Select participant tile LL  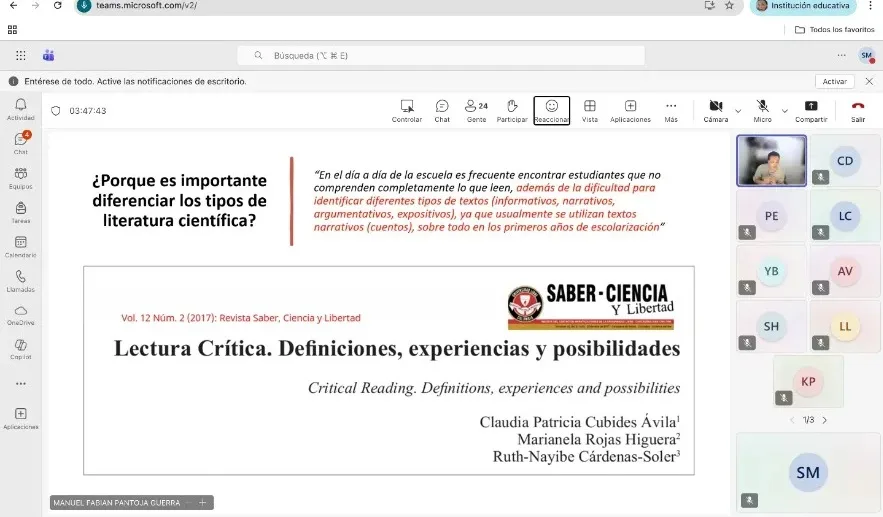(845, 326)
